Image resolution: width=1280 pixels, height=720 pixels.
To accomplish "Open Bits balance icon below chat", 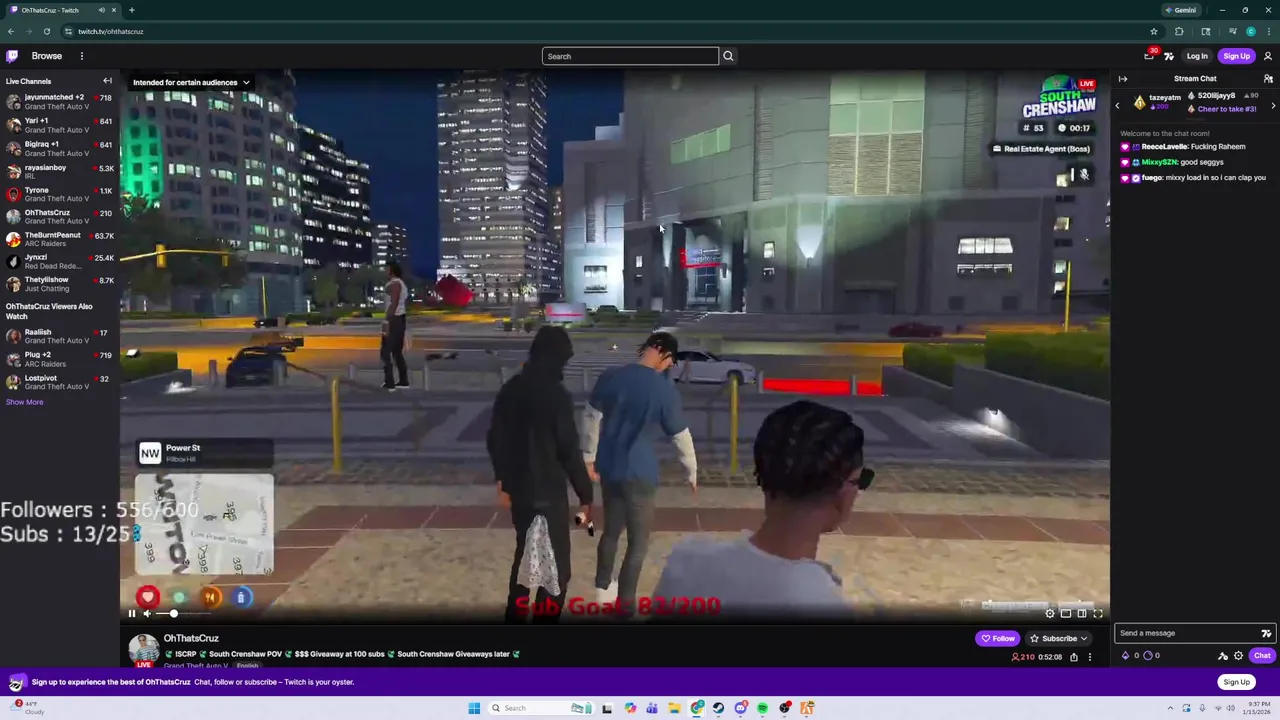I will [1126, 656].
